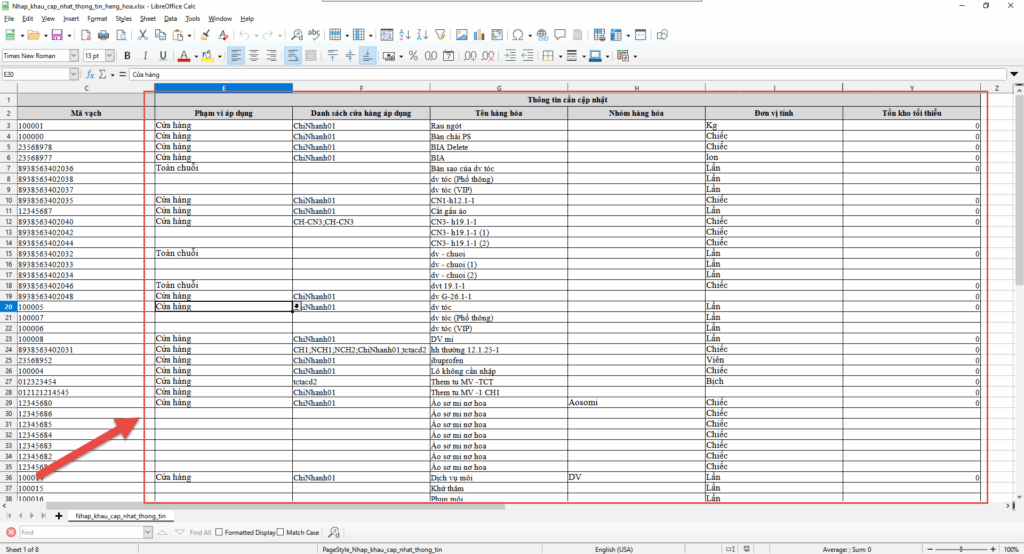
Task: Click the Save document icon
Action: pyautogui.click(x=57, y=35)
